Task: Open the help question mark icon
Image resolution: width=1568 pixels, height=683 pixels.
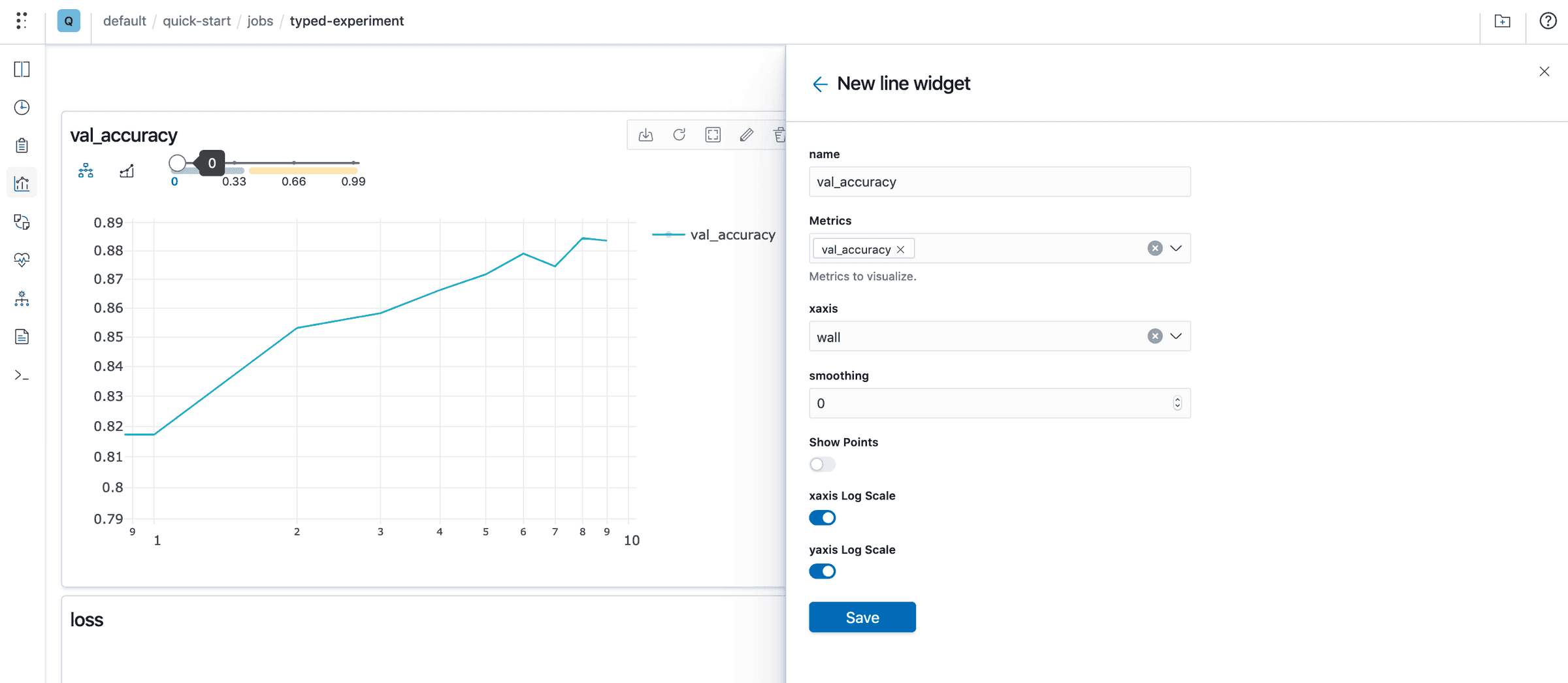Action: [1547, 20]
